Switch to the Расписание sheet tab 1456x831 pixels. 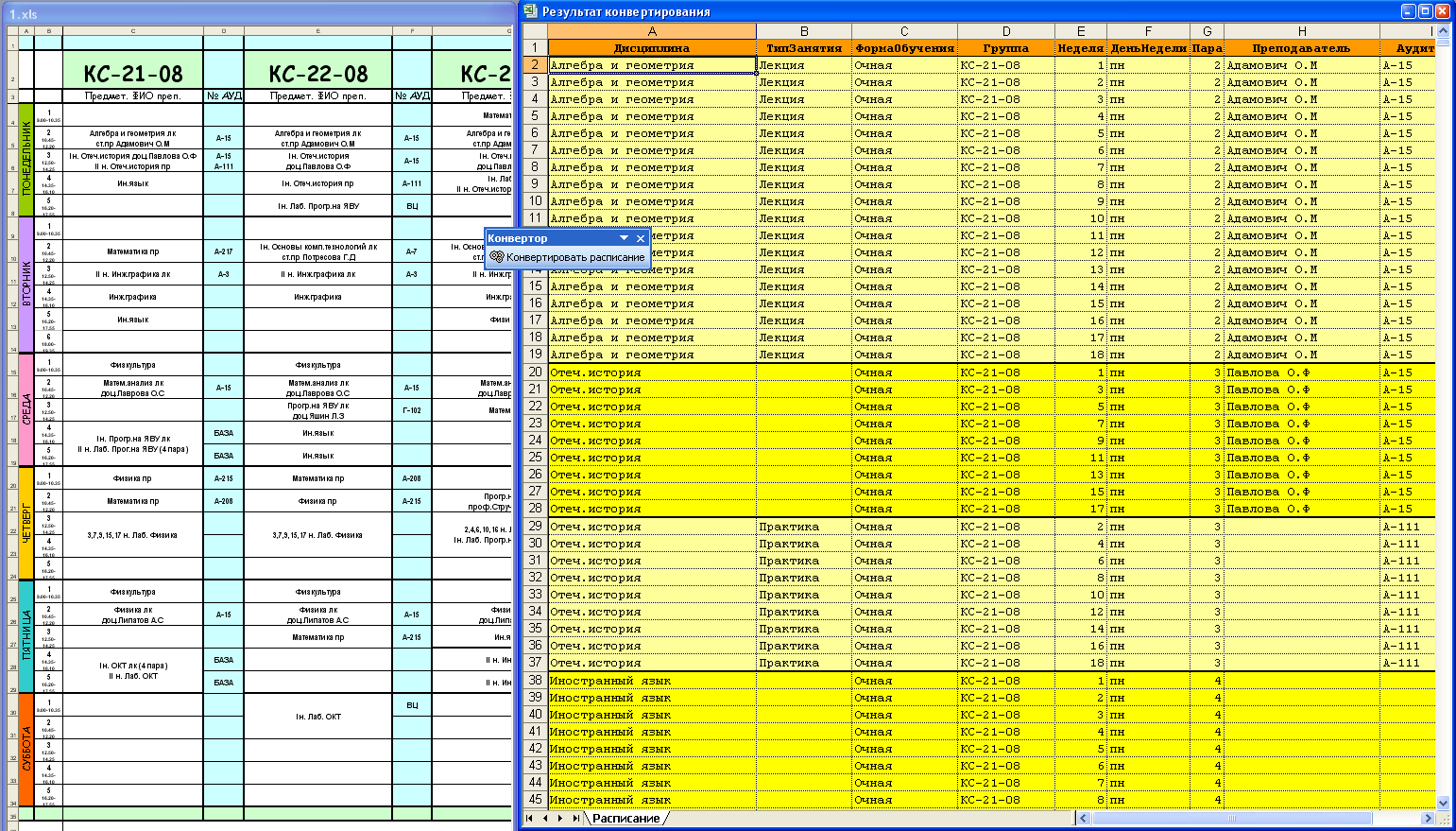pos(627,820)
